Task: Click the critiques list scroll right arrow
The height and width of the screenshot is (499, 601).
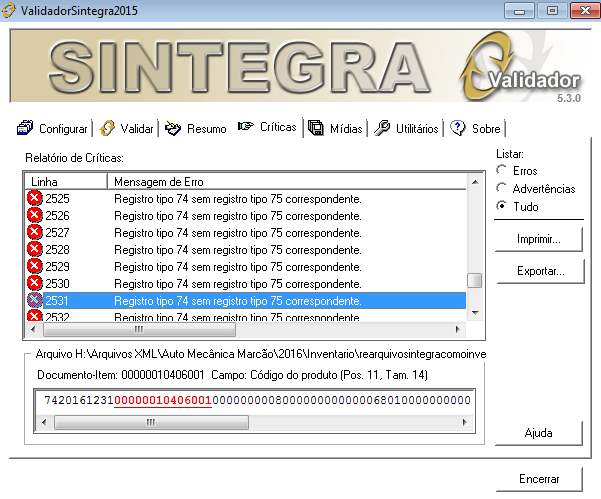Action: [457, 329]
